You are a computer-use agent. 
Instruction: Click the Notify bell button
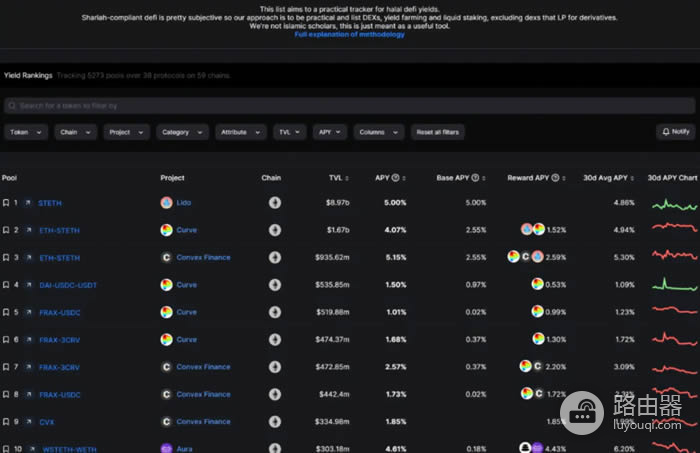(675, 132)
